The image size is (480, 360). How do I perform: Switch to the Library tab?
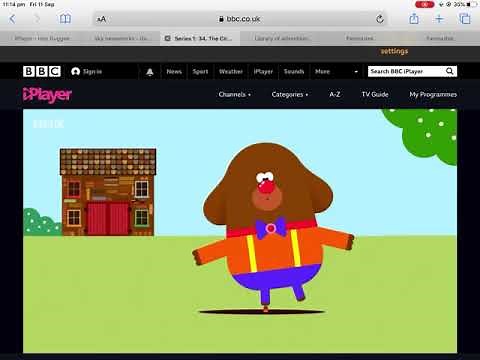point(280,38)
